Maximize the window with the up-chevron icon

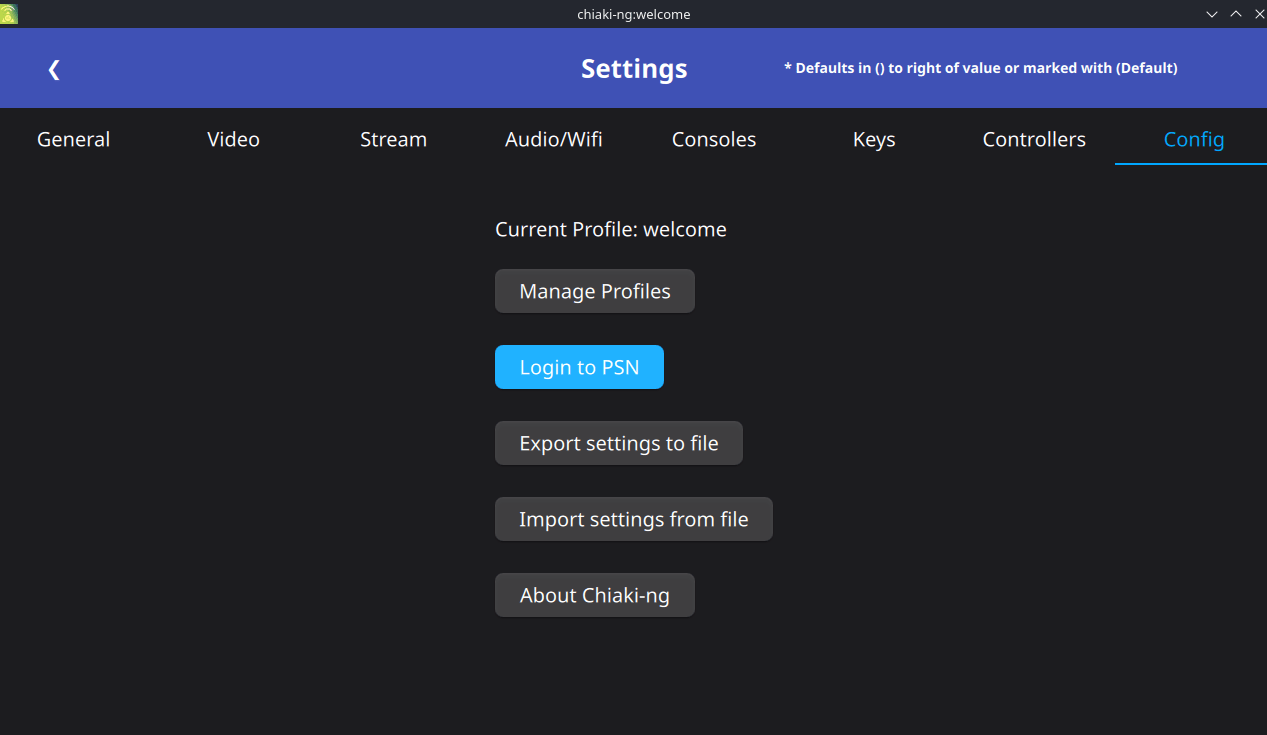1236,14
